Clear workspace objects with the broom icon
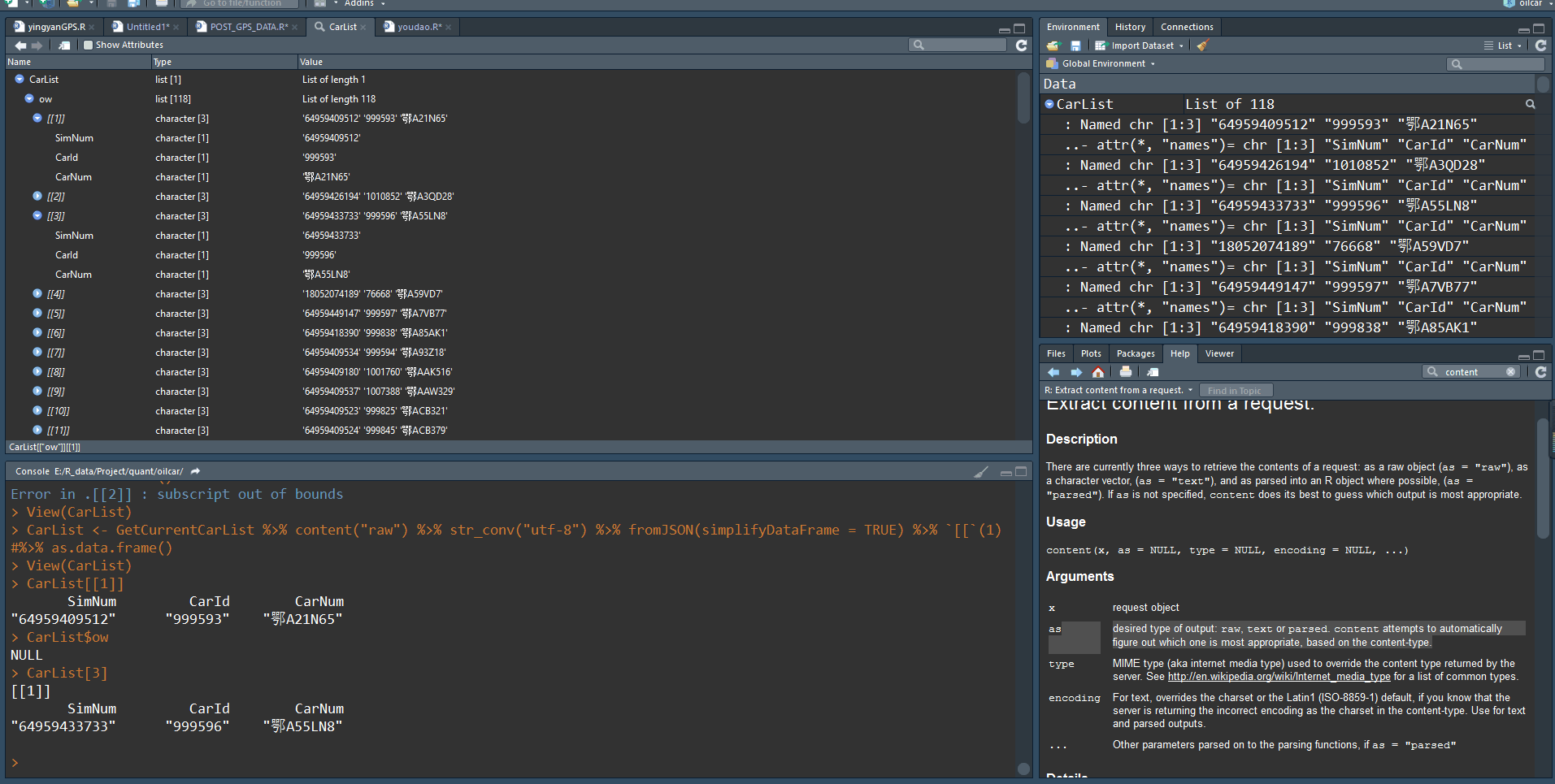 click(x=1203, y=45)
